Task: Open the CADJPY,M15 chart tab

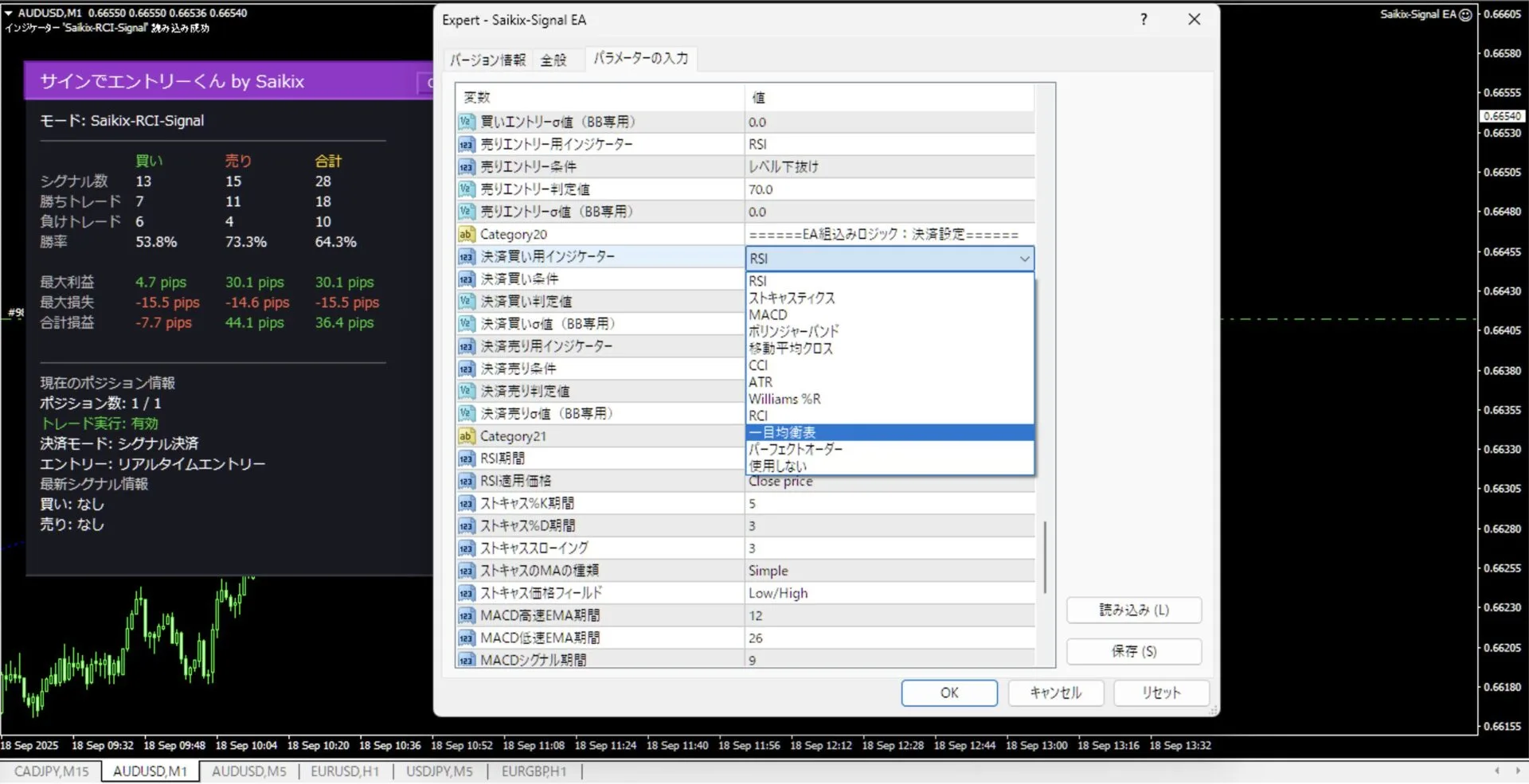Action: (x=52, y=771)
